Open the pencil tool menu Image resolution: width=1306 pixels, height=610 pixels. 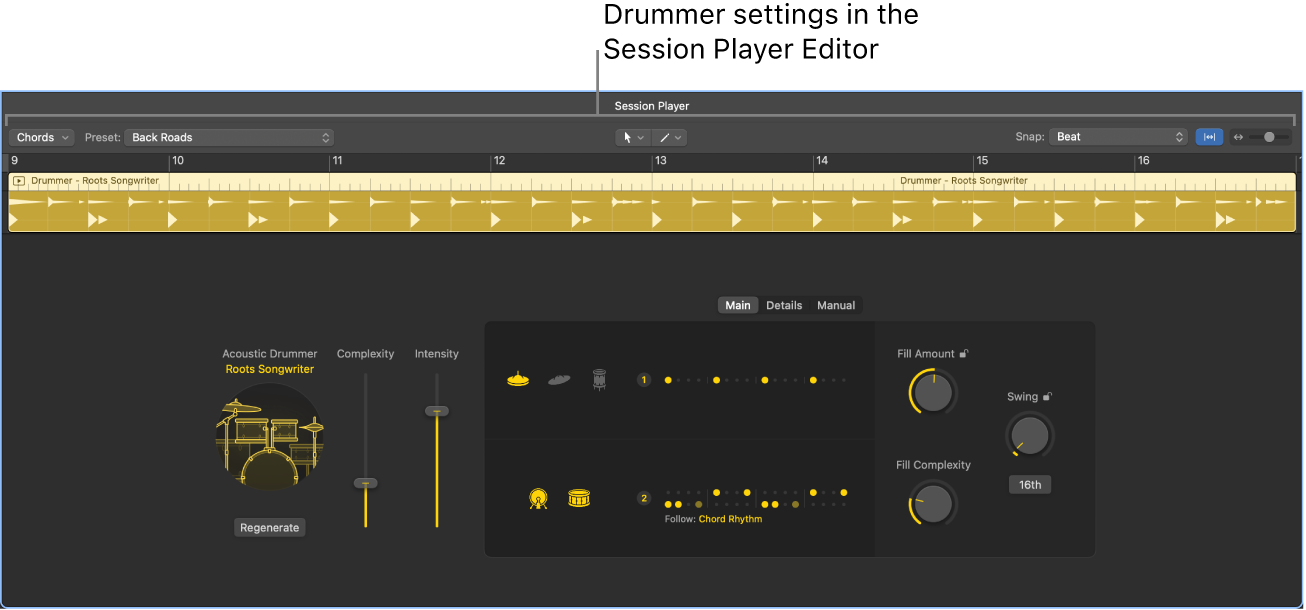[670, 137]
